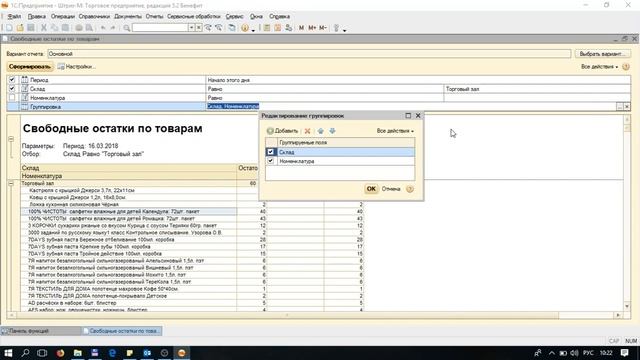640x360 pixels.
Task: Click the clear X button in Группировка row
Action: tap(627, 107)
